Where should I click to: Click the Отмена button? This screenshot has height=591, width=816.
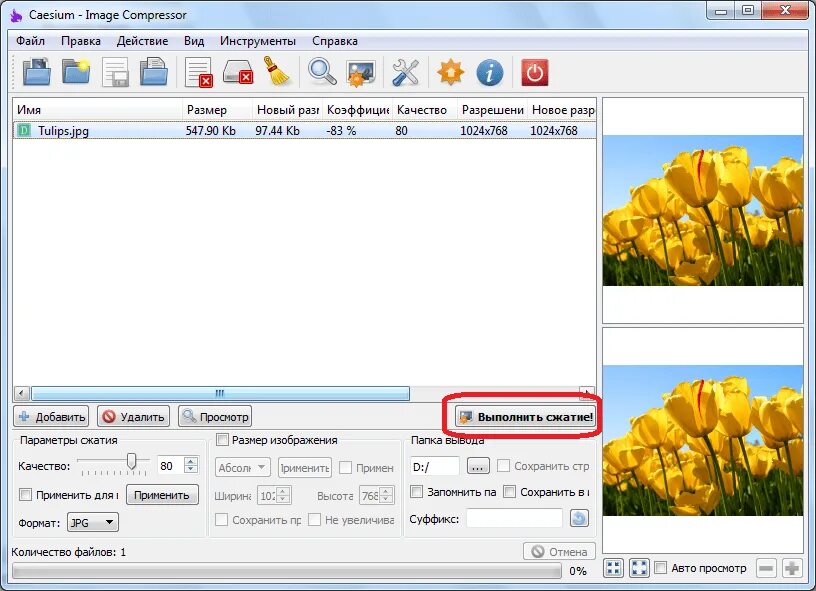[559, 551]
